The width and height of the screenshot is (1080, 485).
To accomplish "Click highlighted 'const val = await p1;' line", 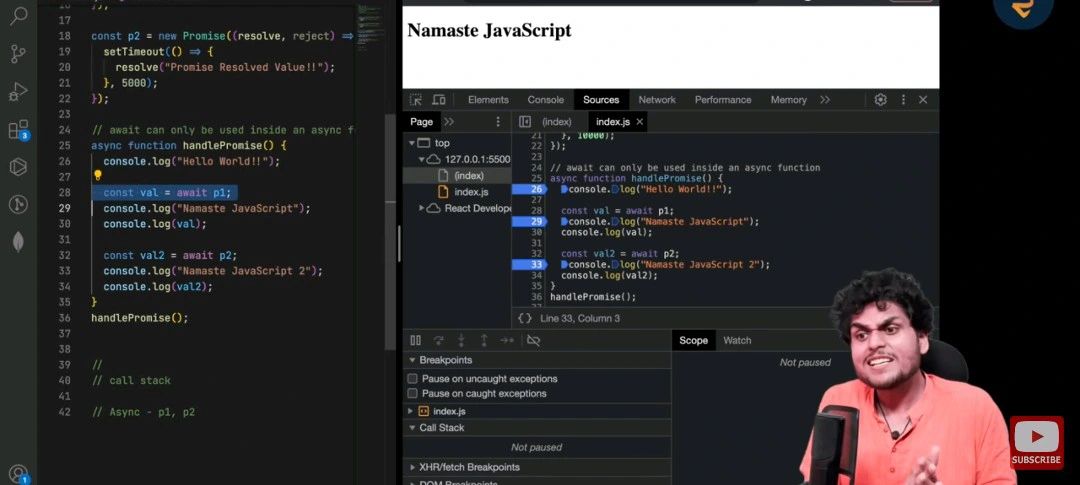I will point(165,192).
